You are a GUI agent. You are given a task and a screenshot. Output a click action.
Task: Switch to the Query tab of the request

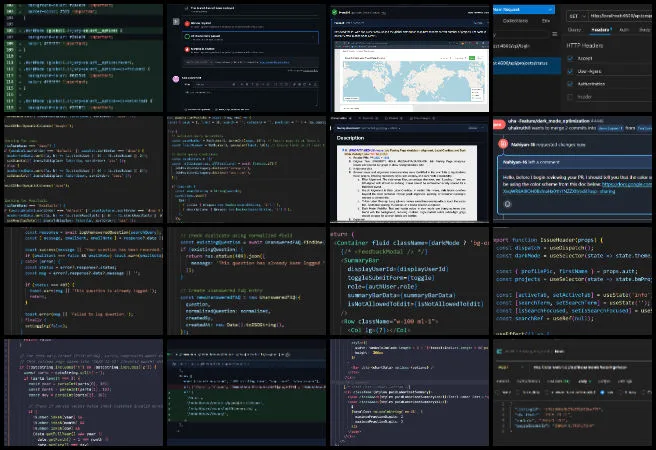tap(574, 30)
